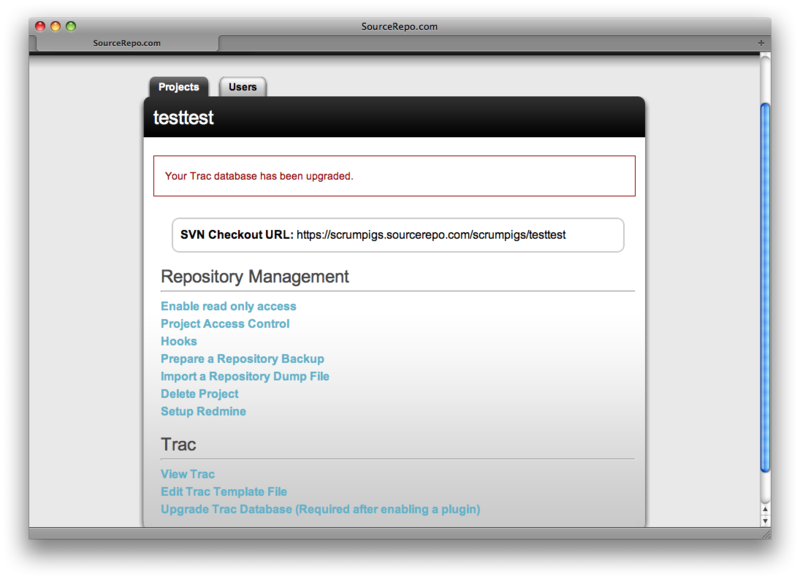Close the window with red button
The height and width of the screenshot is (579, 800).
[40, 26]
